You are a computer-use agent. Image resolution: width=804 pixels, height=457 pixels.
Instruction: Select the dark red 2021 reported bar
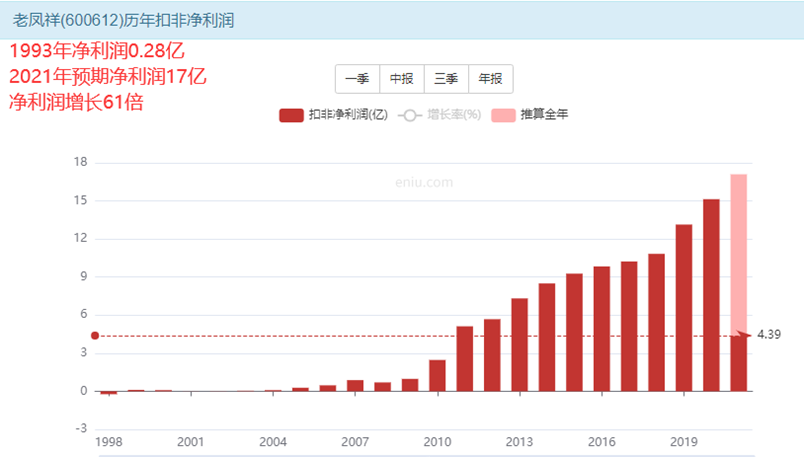point(739,363)
